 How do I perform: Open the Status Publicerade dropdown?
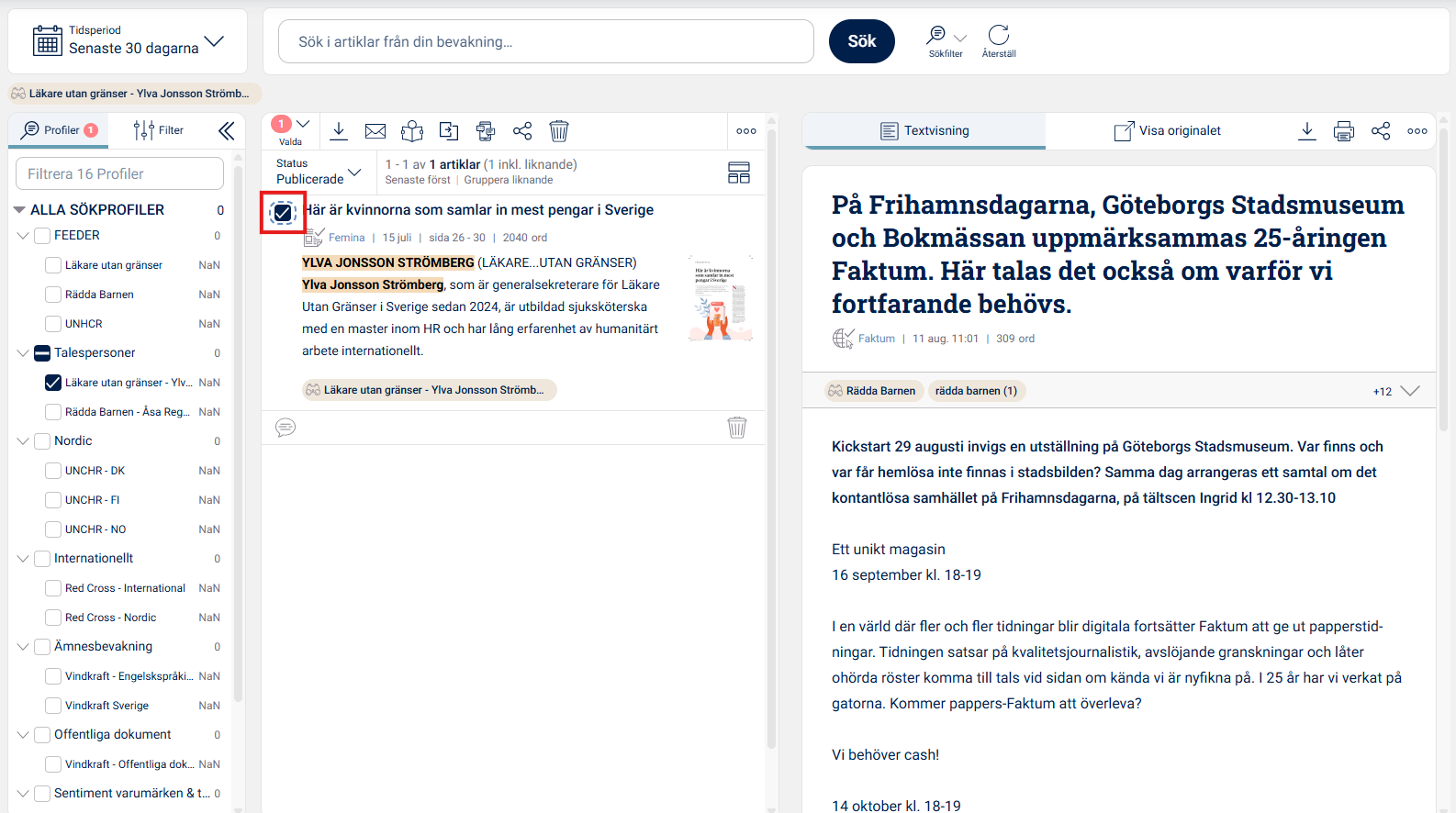(319, 172)
